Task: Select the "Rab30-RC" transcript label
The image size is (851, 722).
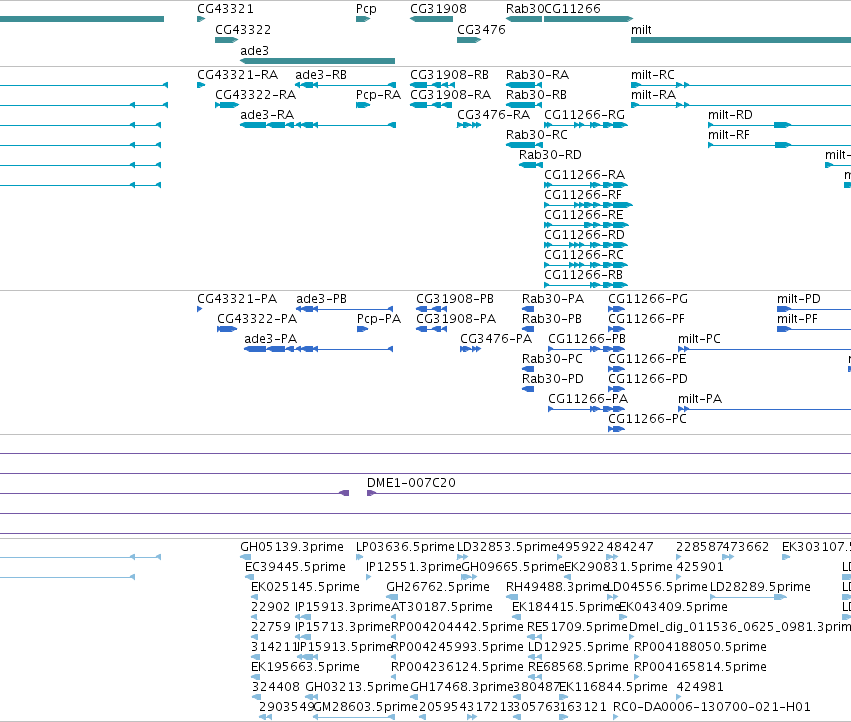Action: 537,135
